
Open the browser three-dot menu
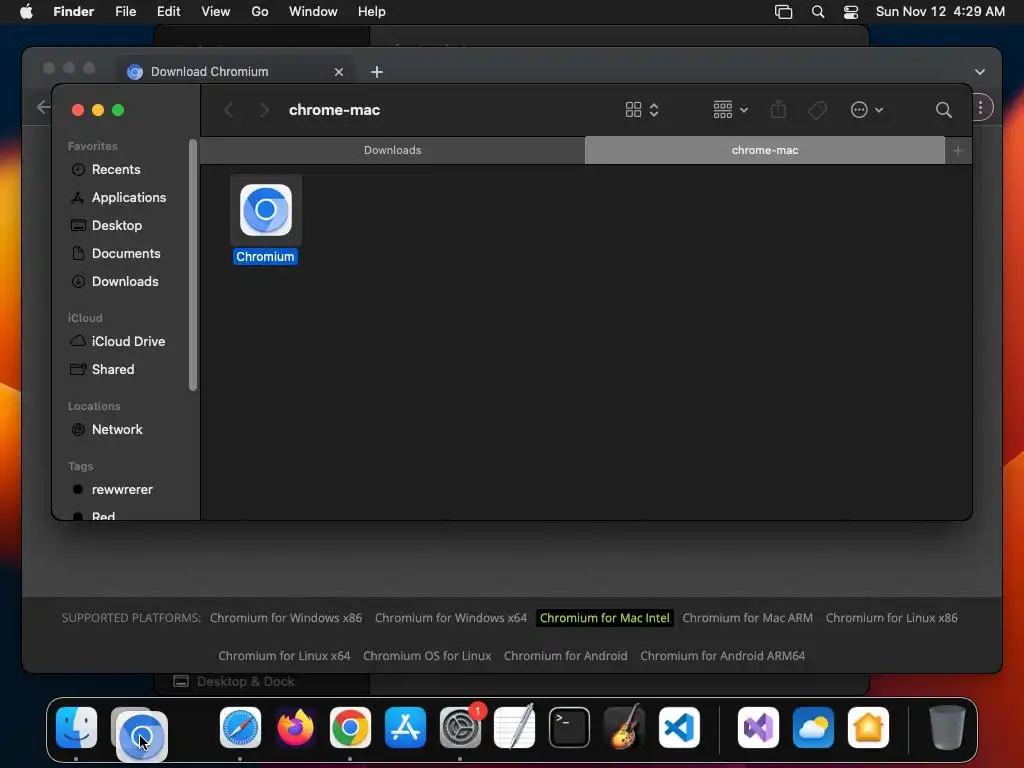tap(980, 108)
